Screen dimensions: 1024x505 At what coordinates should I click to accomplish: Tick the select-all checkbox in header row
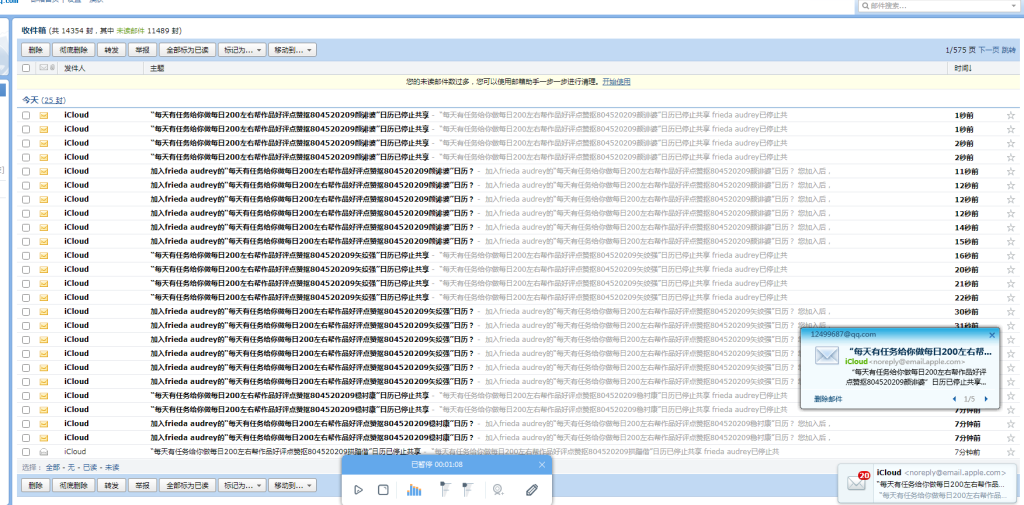coord(26,68)
